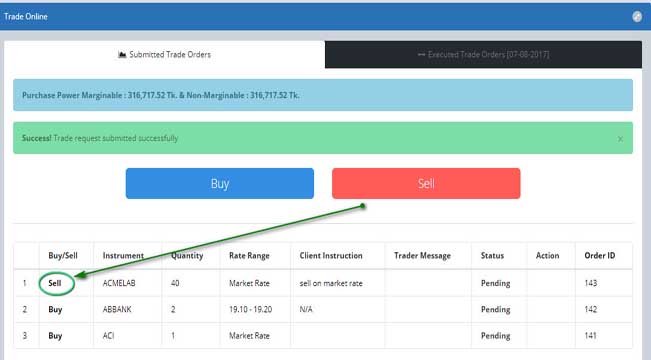Open the Submitted Trade Orders tab
The height and width of the screenshot is (360, 651).
point(164,54)
